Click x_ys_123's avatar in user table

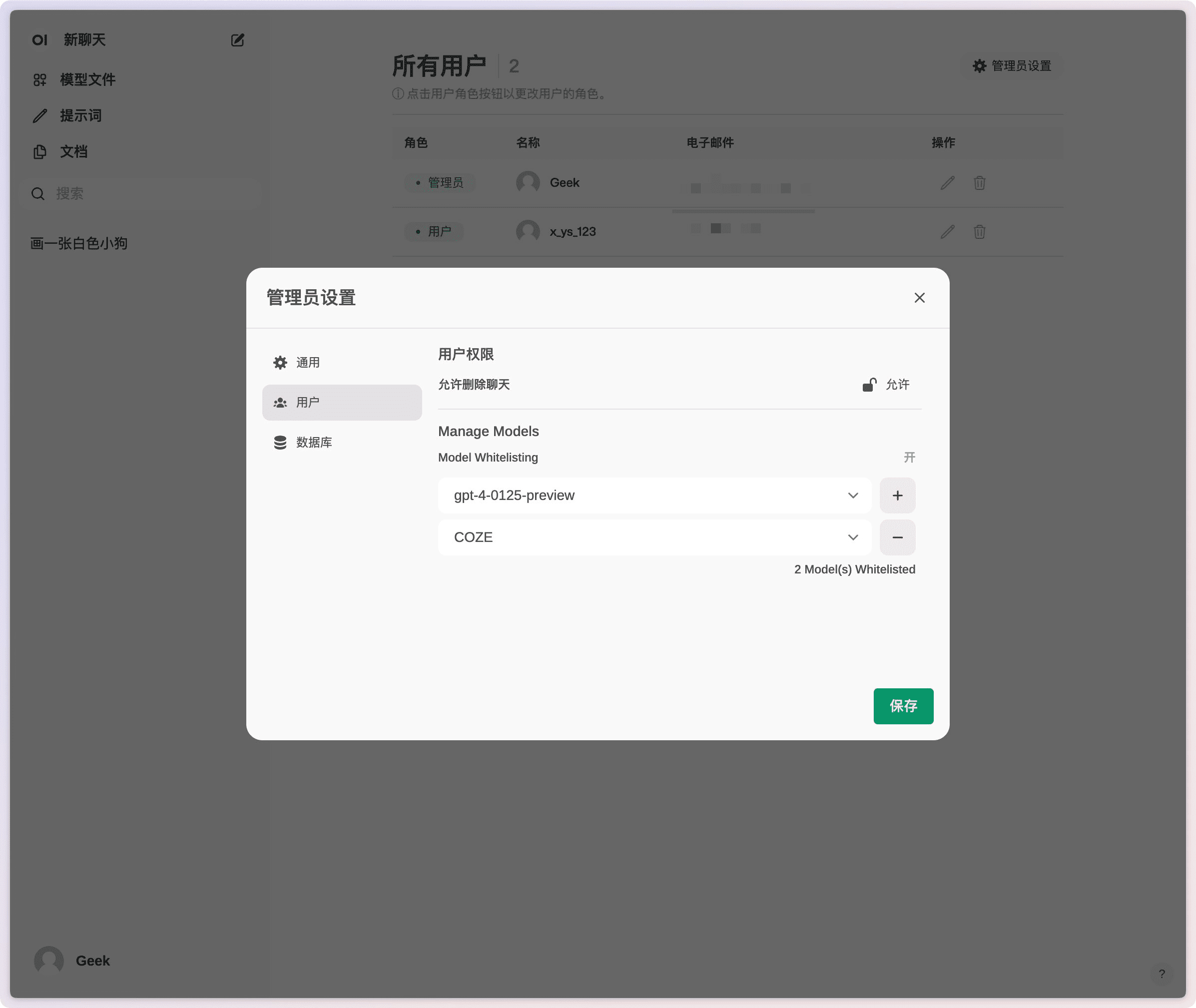(x=528, y=231)
